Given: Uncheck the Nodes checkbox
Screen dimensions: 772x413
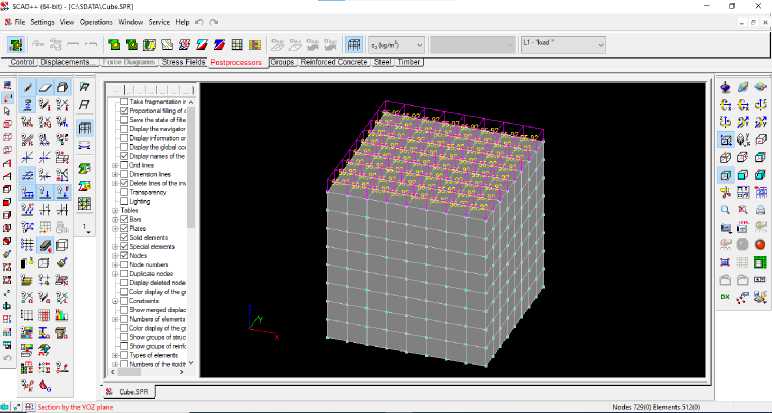Looking at the screenshot, I should point(124,255).
